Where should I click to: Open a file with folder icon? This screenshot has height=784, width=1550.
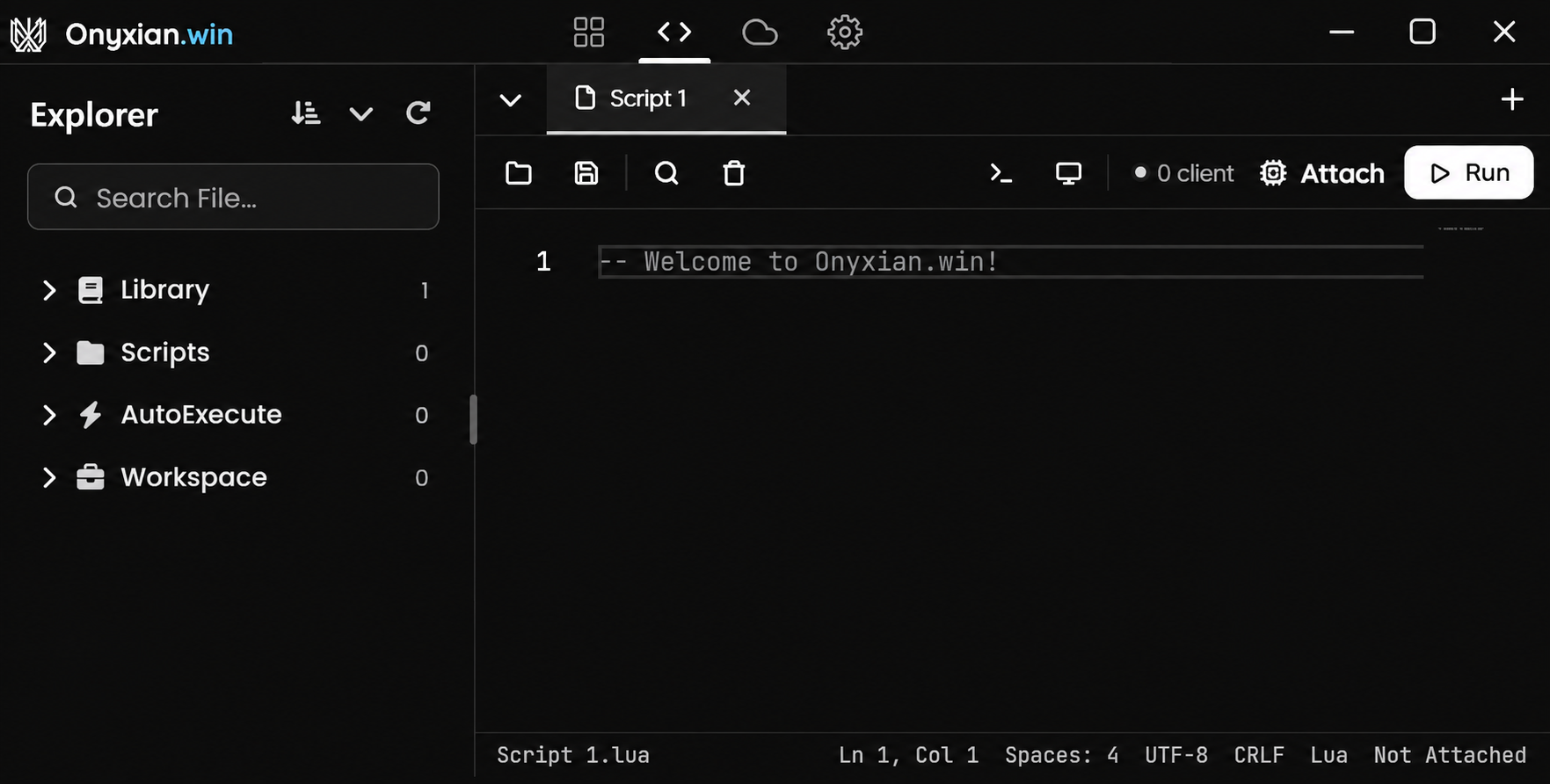click(x=519, y=173)
